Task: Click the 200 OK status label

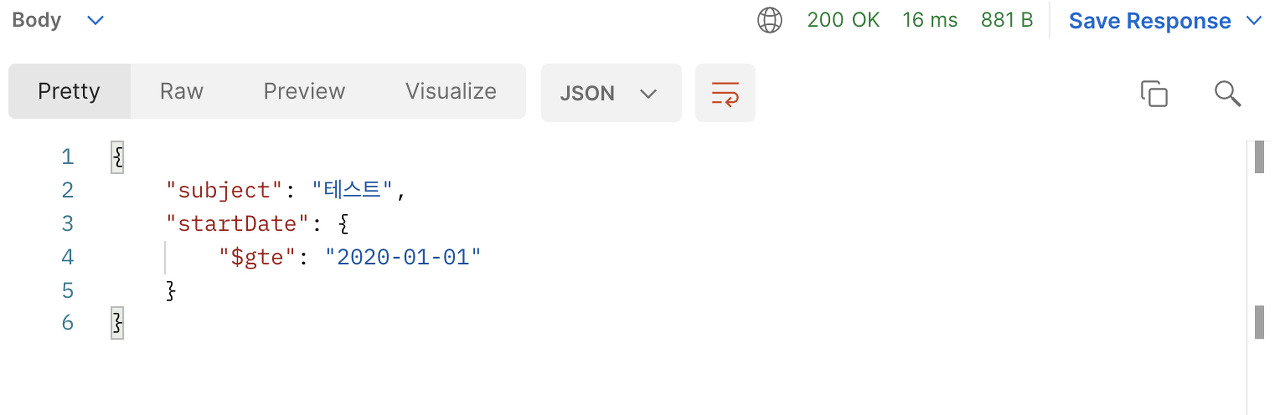Action: pyautogui.click(x=843, y=20)
